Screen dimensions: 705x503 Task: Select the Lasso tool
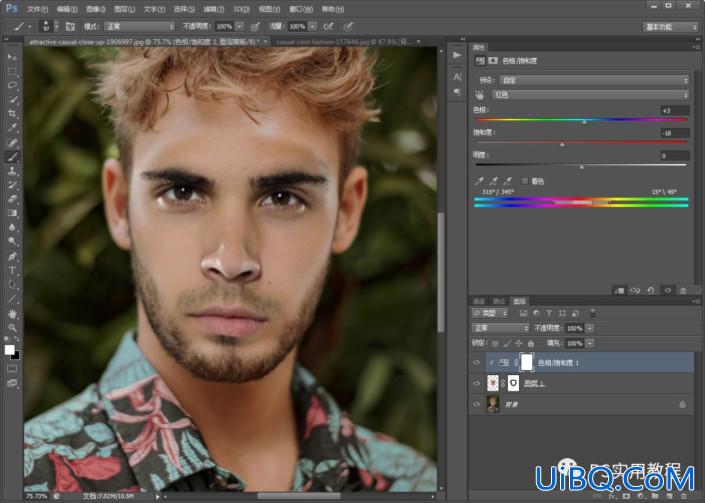tap(12, 85)
